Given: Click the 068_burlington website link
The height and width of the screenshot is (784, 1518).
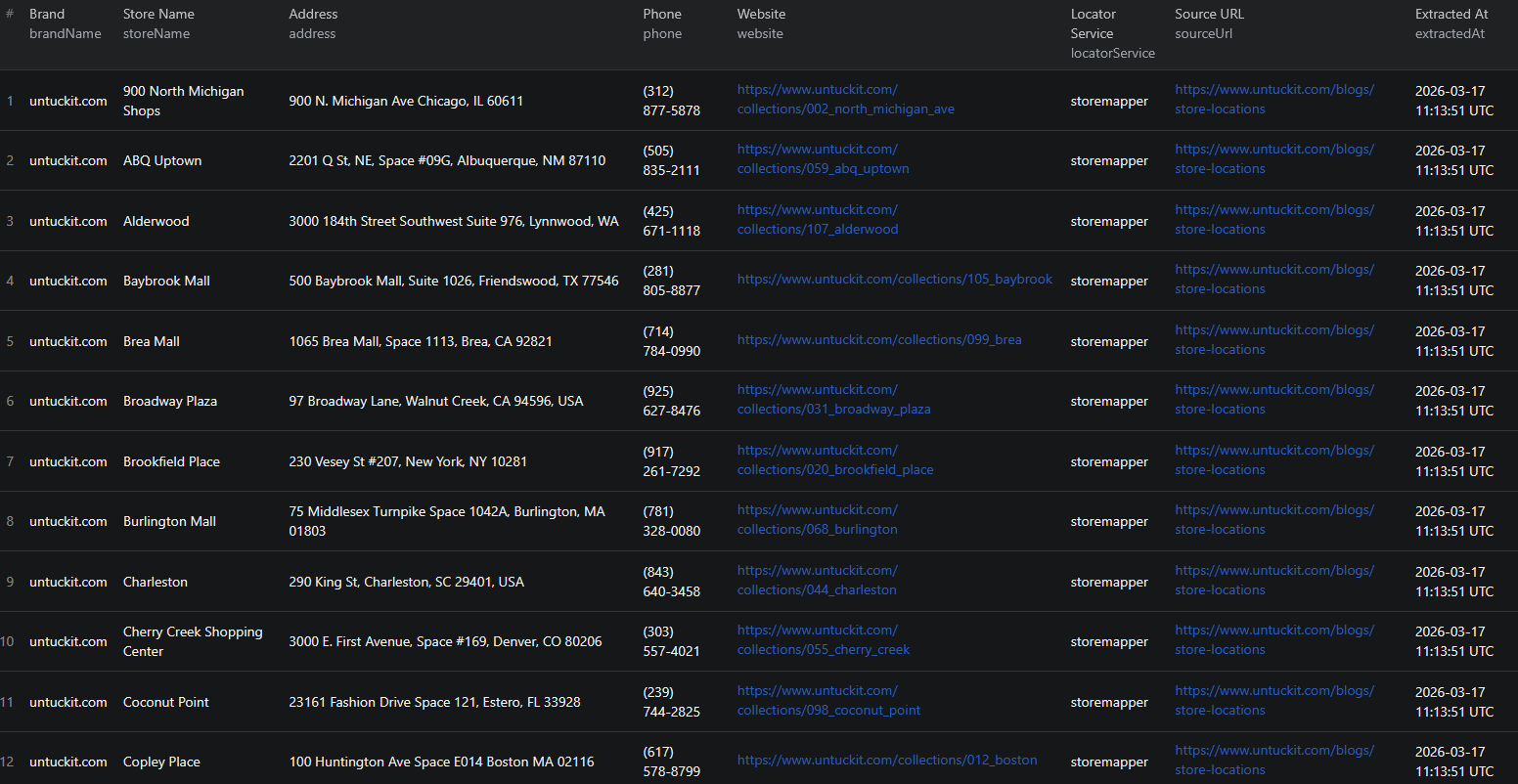Looking at the screenshot, I should pyautogui.click(x=817, y=520).
